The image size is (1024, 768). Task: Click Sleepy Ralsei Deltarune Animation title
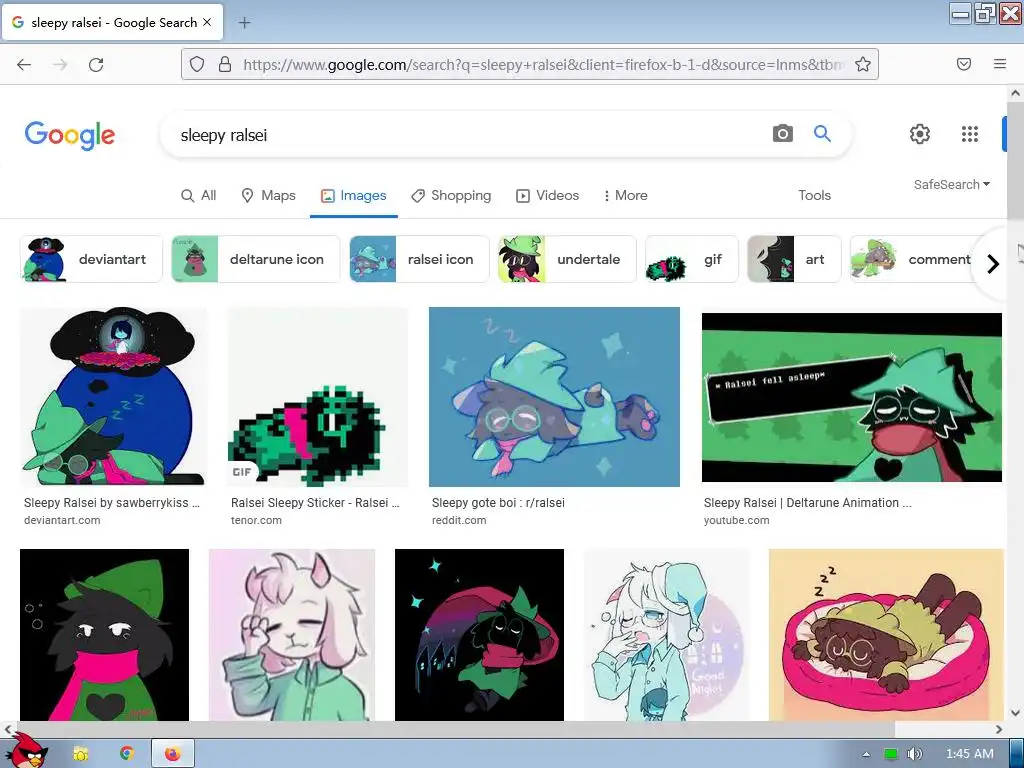(808, 503)
